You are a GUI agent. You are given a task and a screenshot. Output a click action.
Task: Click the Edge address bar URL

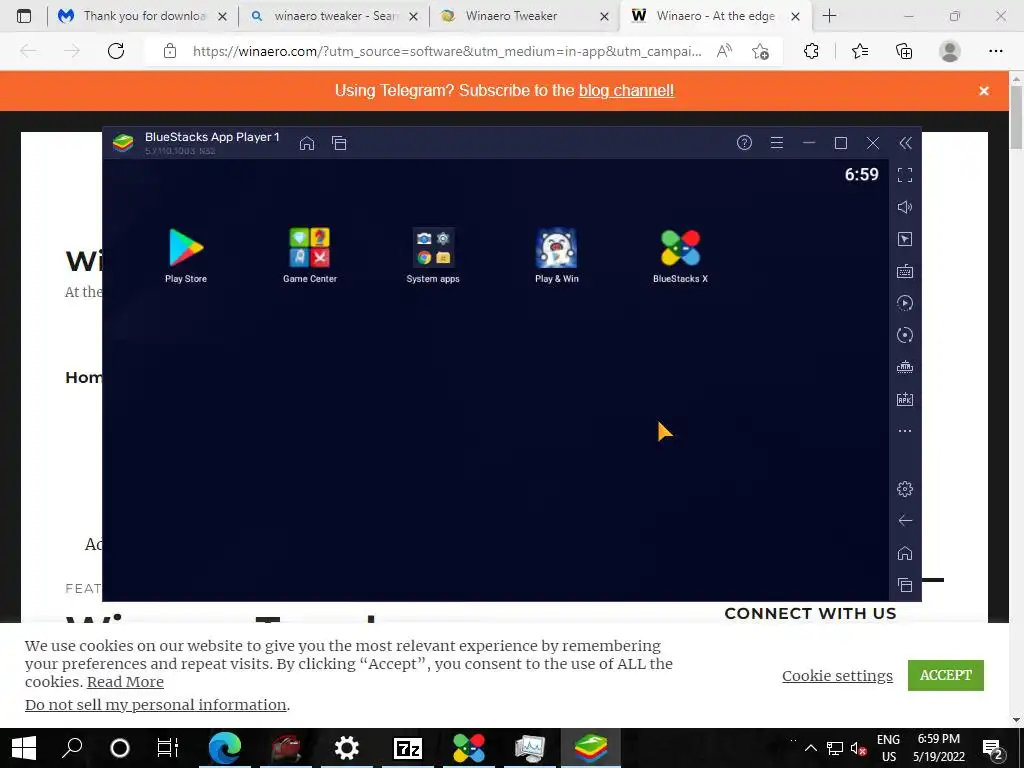click(x=447, y=51)
